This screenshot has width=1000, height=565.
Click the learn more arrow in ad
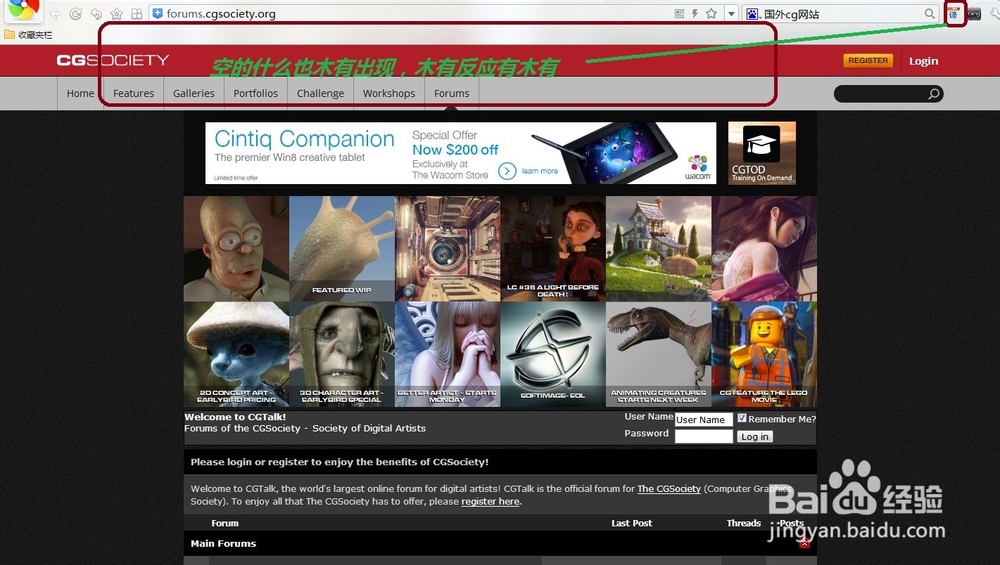[507, 171]
